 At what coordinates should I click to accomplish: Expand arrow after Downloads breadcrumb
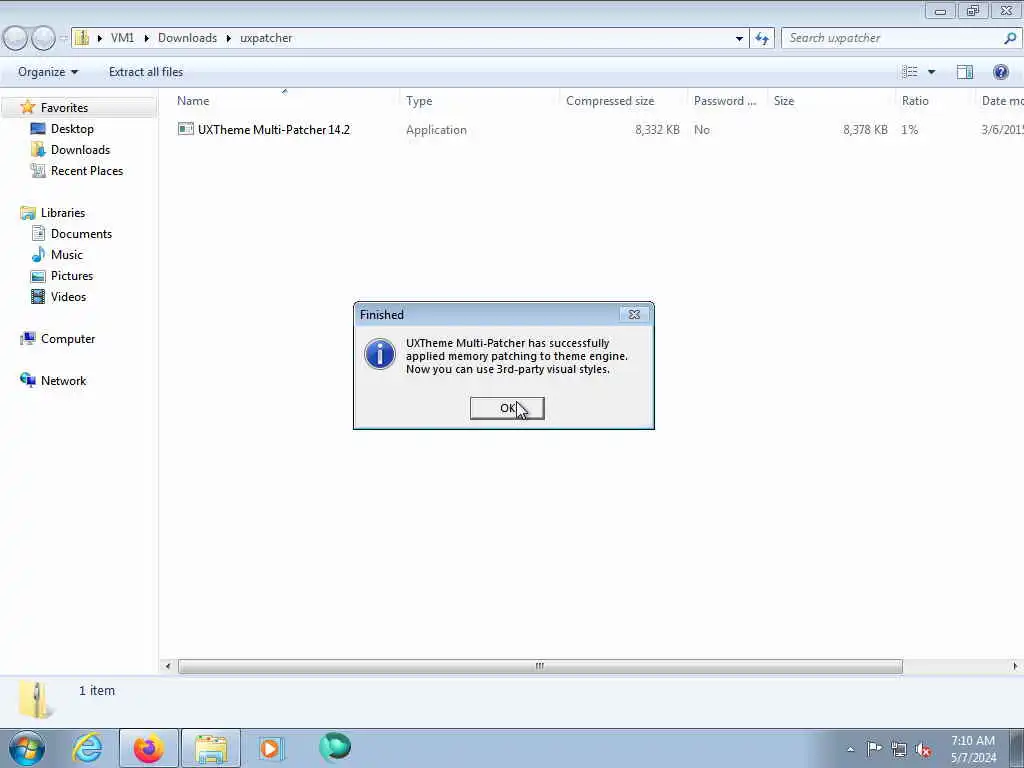pyautogui.click(x=229, y=38)
